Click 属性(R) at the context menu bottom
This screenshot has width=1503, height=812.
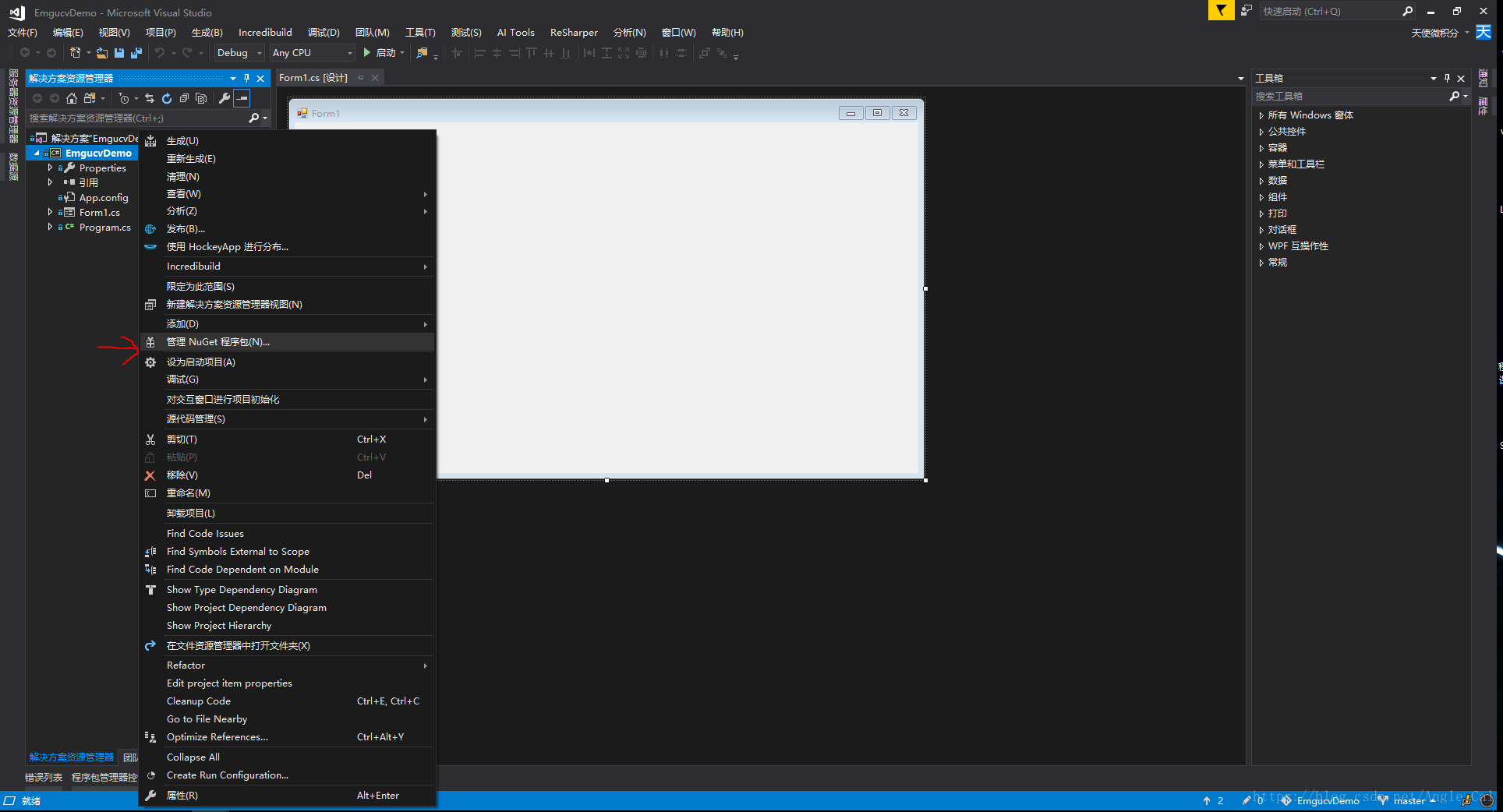(x=287, y=796)
